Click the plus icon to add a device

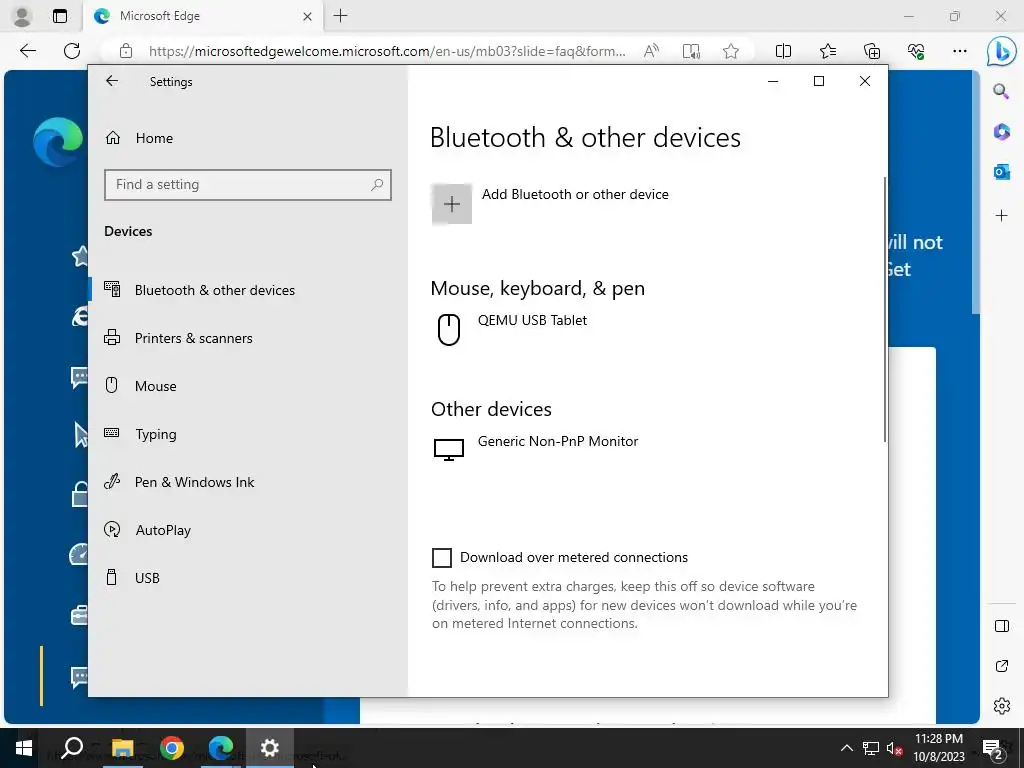pyautogui.click(x=452, y=204)
